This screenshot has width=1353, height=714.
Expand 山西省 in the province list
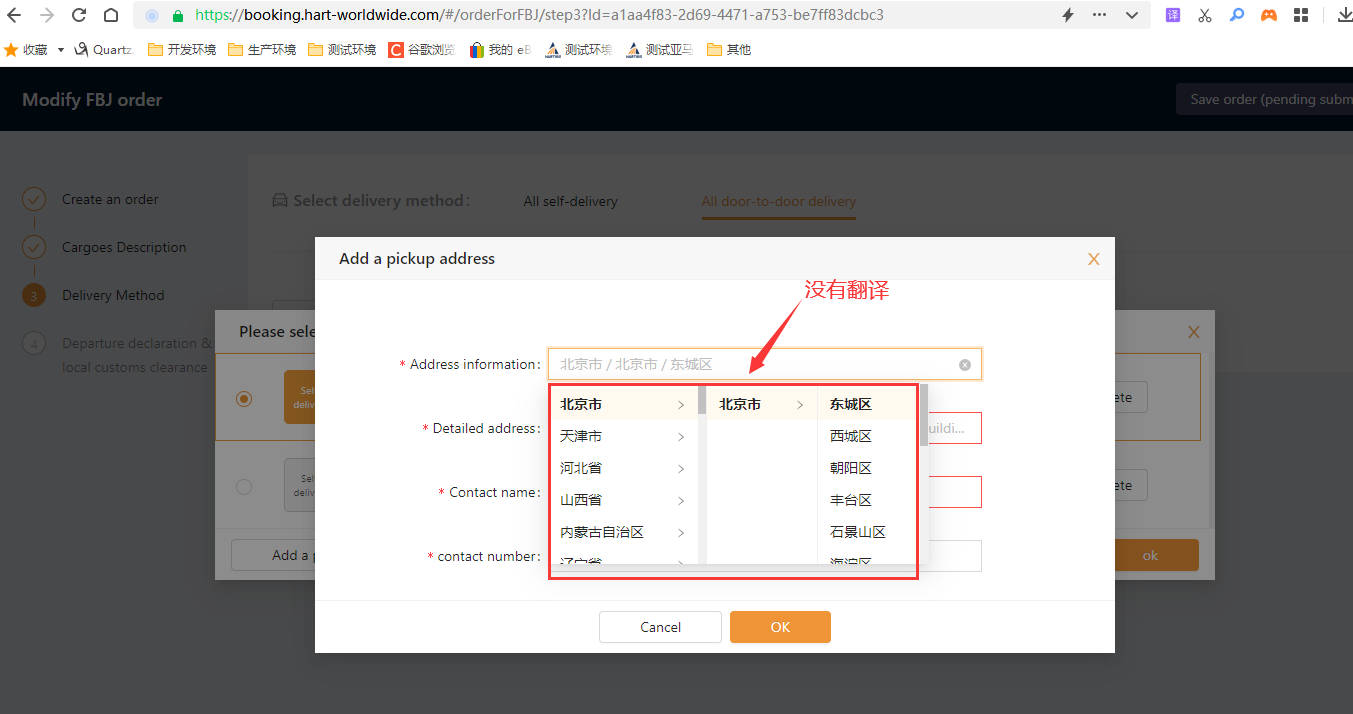pos(622,500)
